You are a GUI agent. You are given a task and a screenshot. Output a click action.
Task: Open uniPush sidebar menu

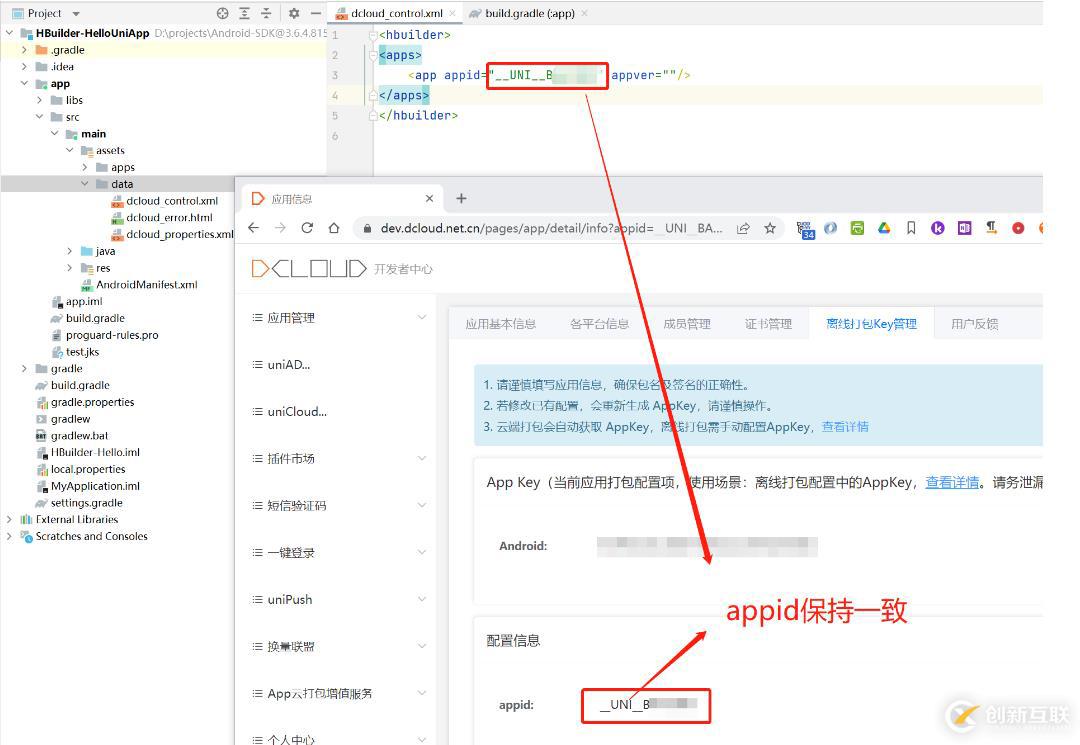(340, 600)
